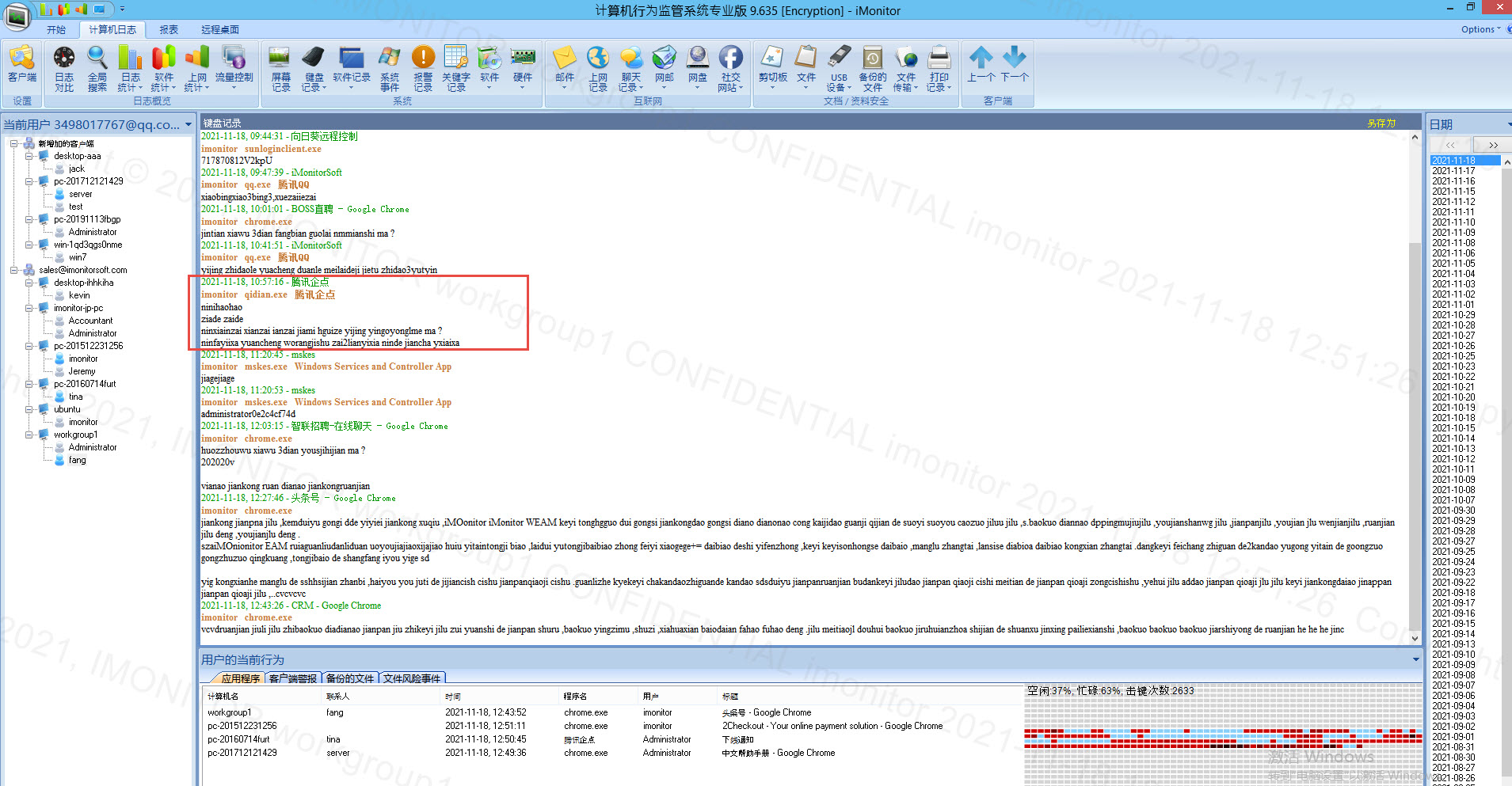Collapse the ubuntu tree node
The width and height of the screenshot is (1512, 786).
point(29,409)
